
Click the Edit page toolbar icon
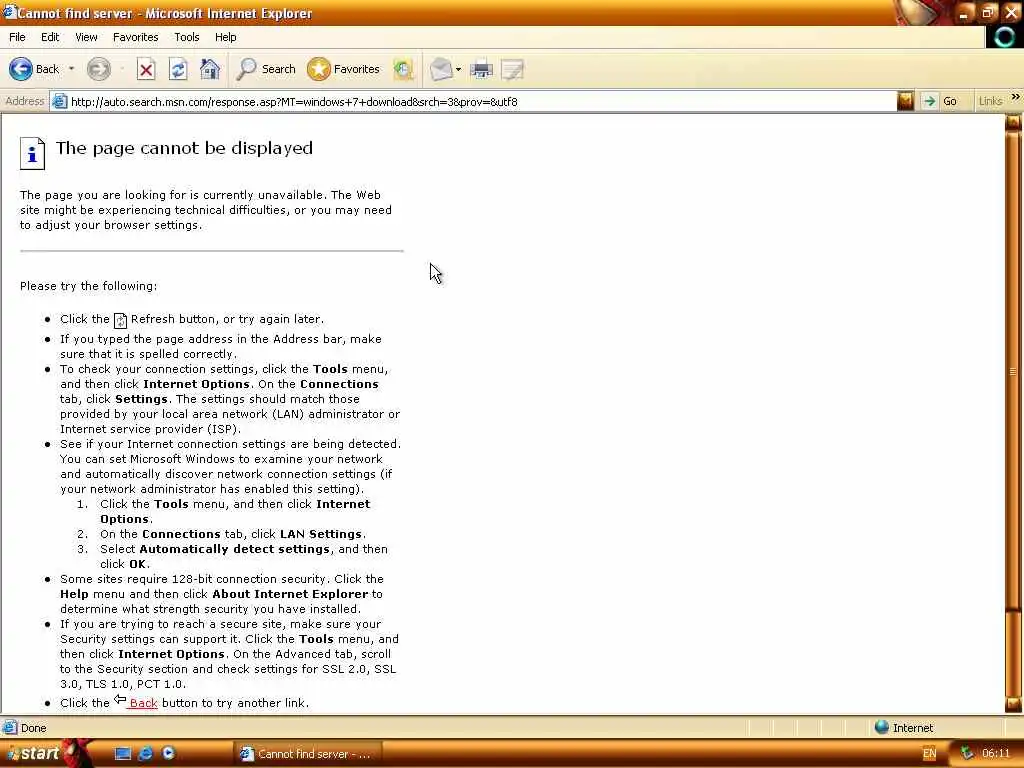(x=513, y=69)
